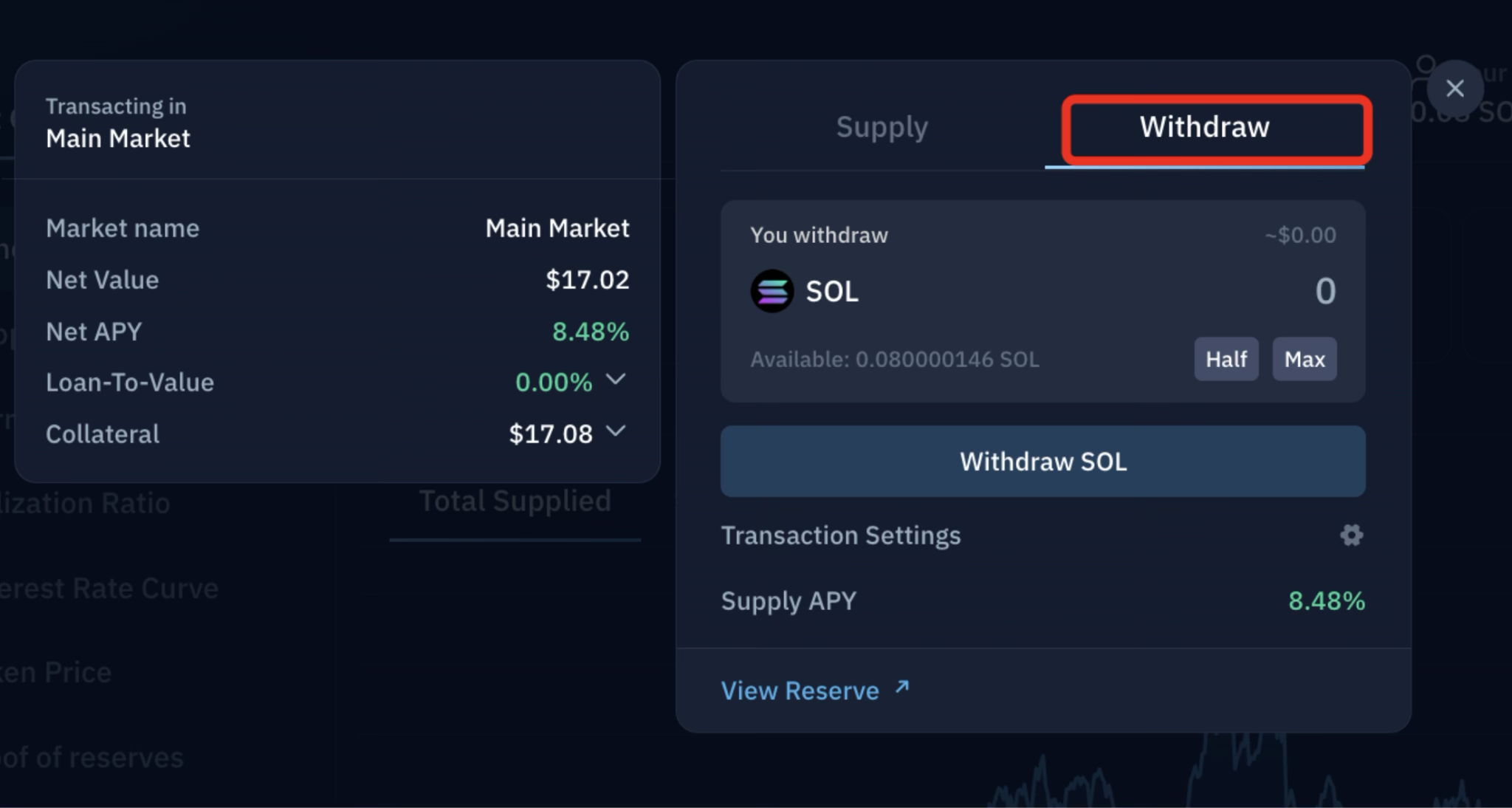Click the Withdraw SOL button

1042,462
